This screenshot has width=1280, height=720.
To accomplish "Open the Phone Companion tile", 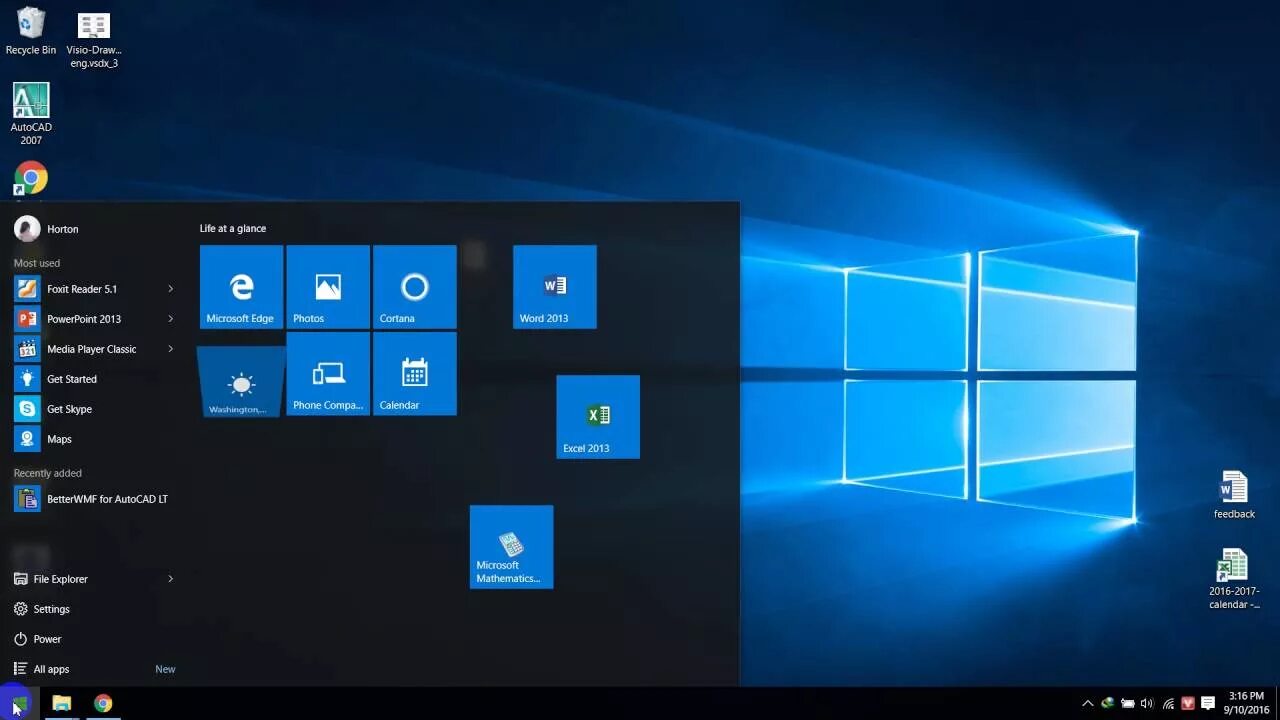I will pyautogui.click(x=328, y=374).
